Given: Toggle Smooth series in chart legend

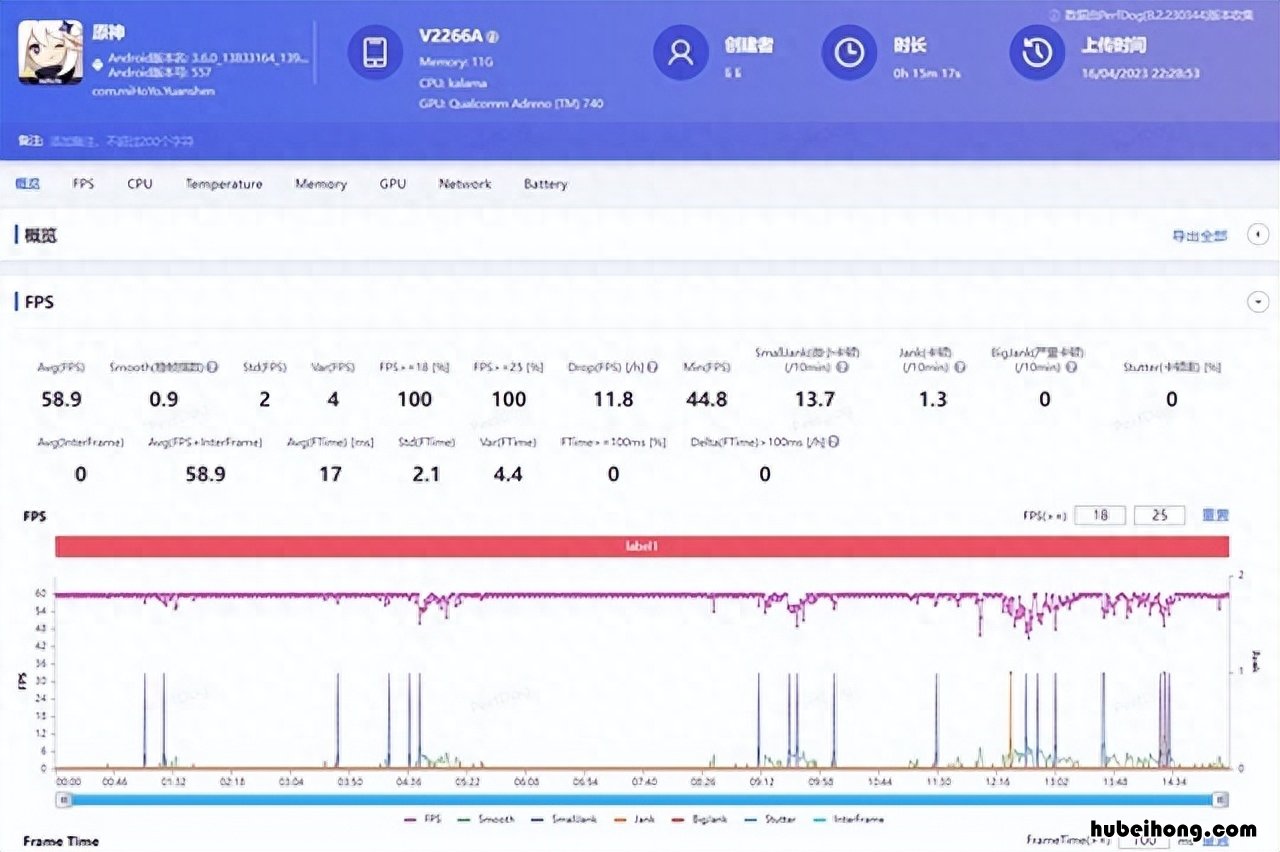Looking at the screenshot, I should click(x=486, y=819).
